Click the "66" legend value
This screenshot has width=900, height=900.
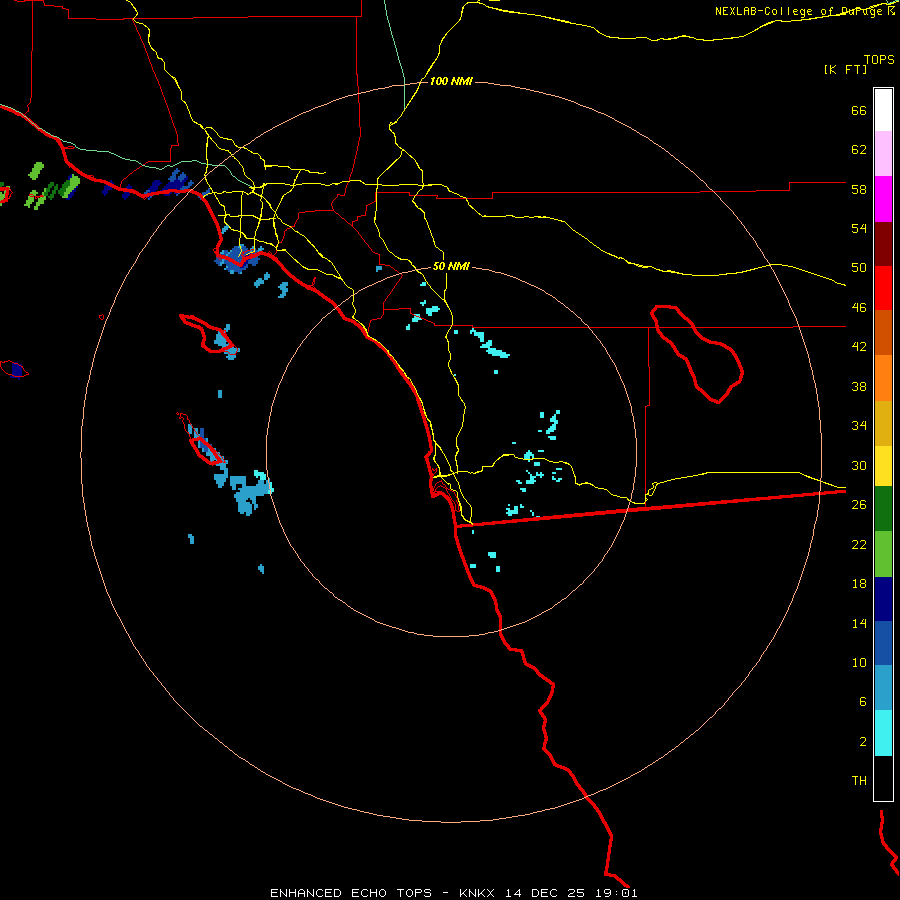tap(859, 111)
